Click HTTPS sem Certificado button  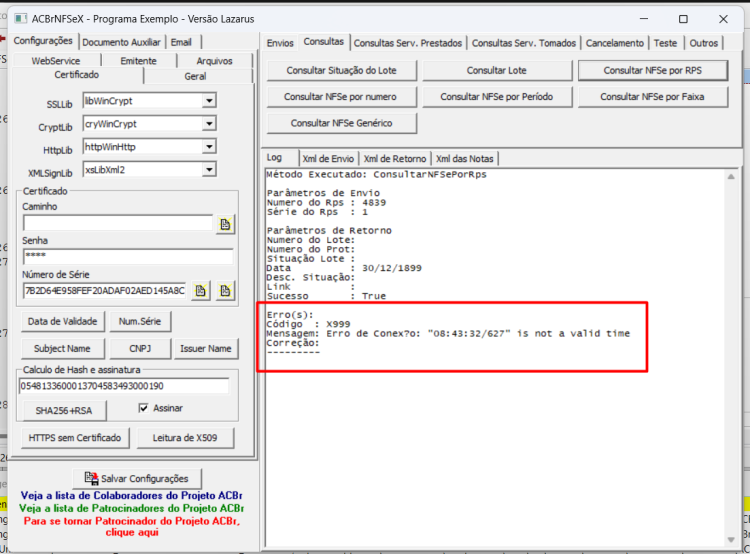coord(75,438)
